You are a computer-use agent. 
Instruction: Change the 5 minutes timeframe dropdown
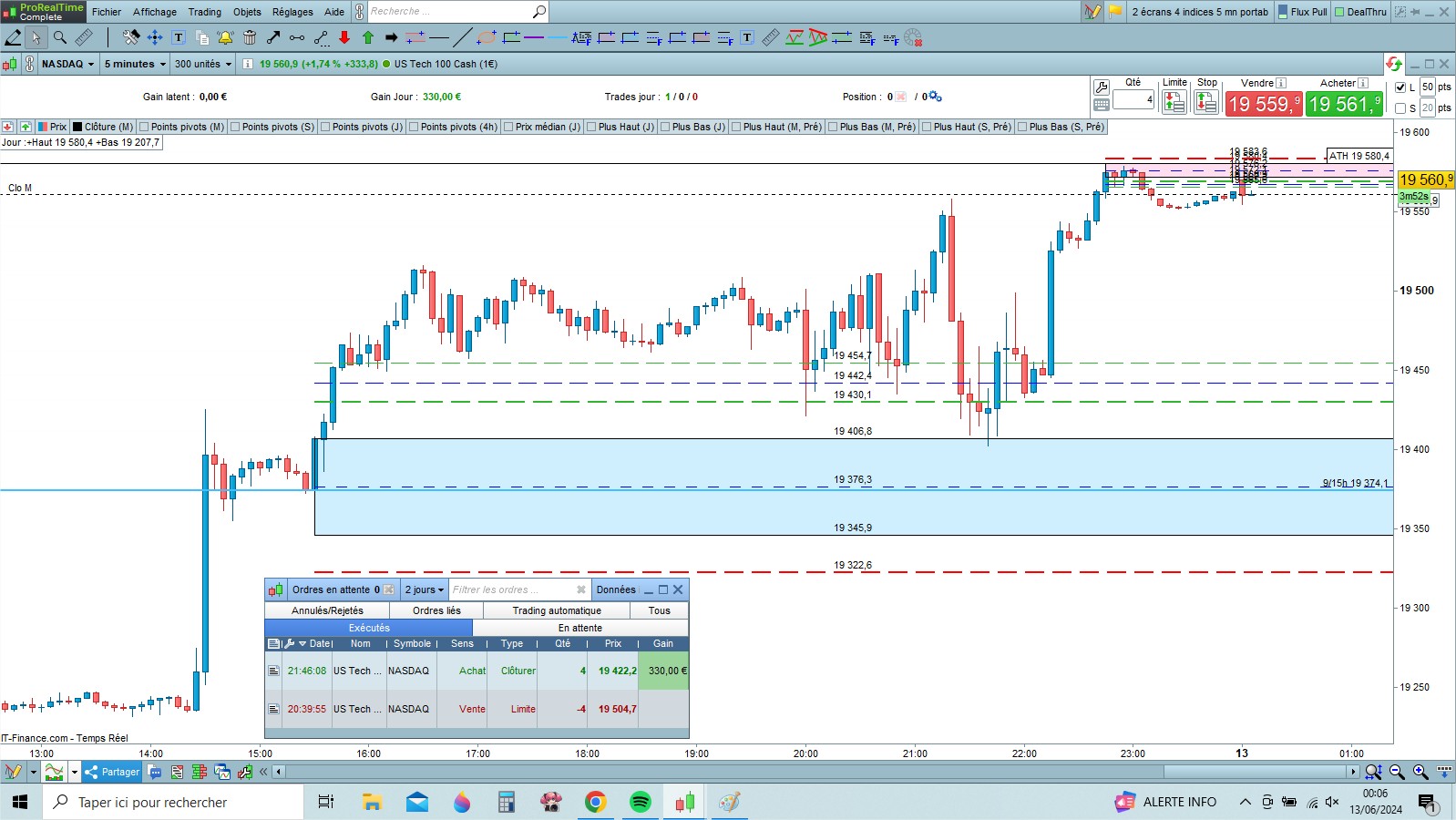[x=135, y=64]
